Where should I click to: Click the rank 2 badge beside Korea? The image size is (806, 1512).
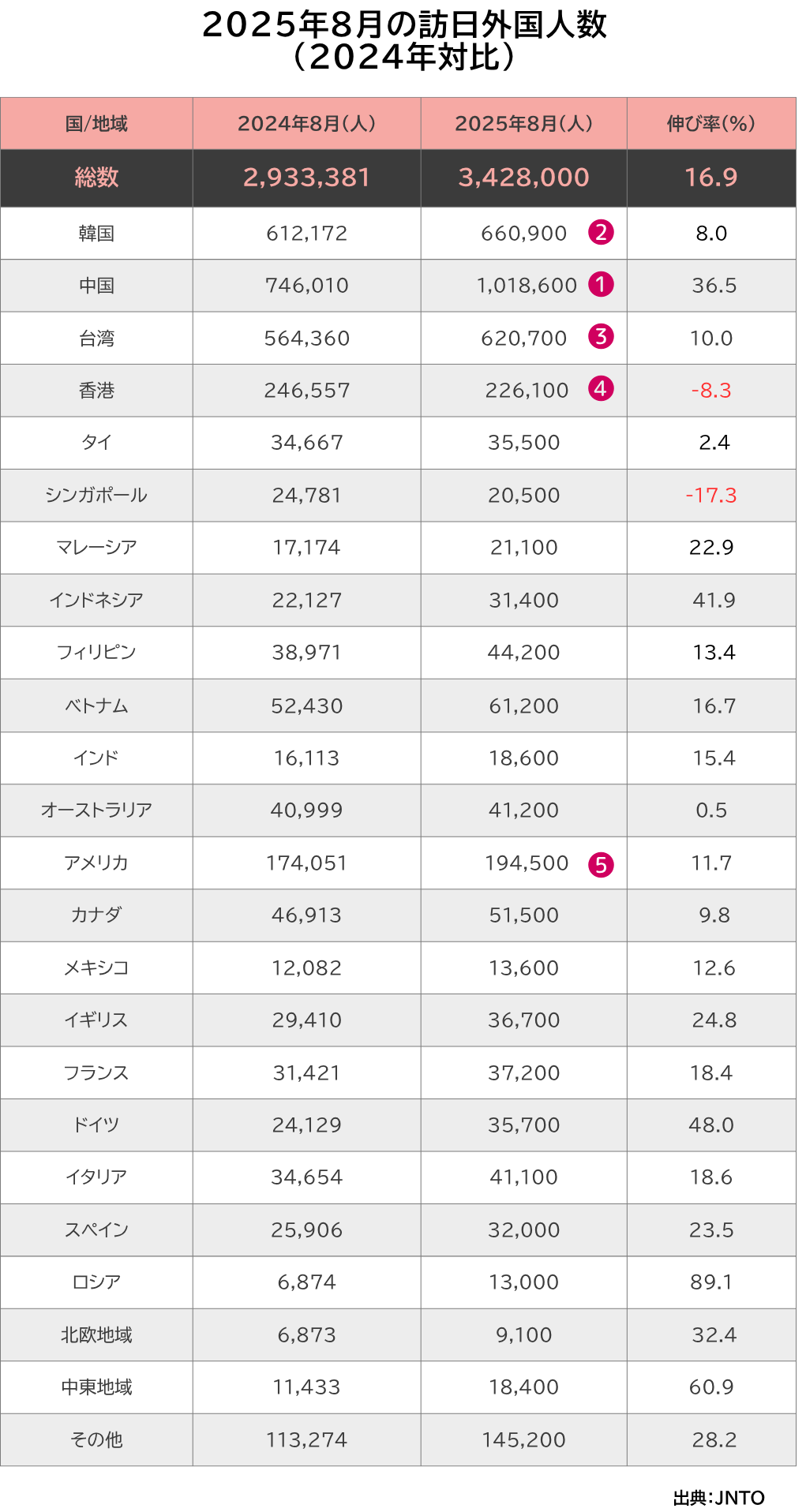coord(601,233)
